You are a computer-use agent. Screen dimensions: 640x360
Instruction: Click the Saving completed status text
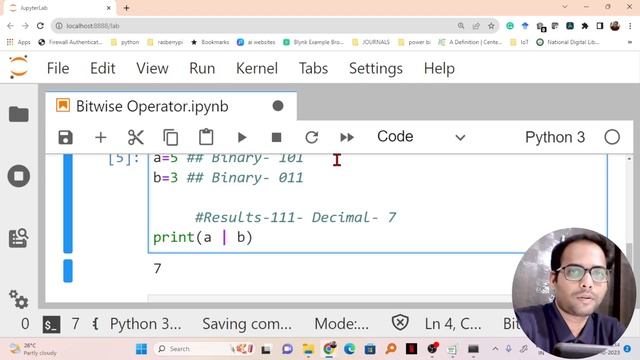tap(247, 324)
